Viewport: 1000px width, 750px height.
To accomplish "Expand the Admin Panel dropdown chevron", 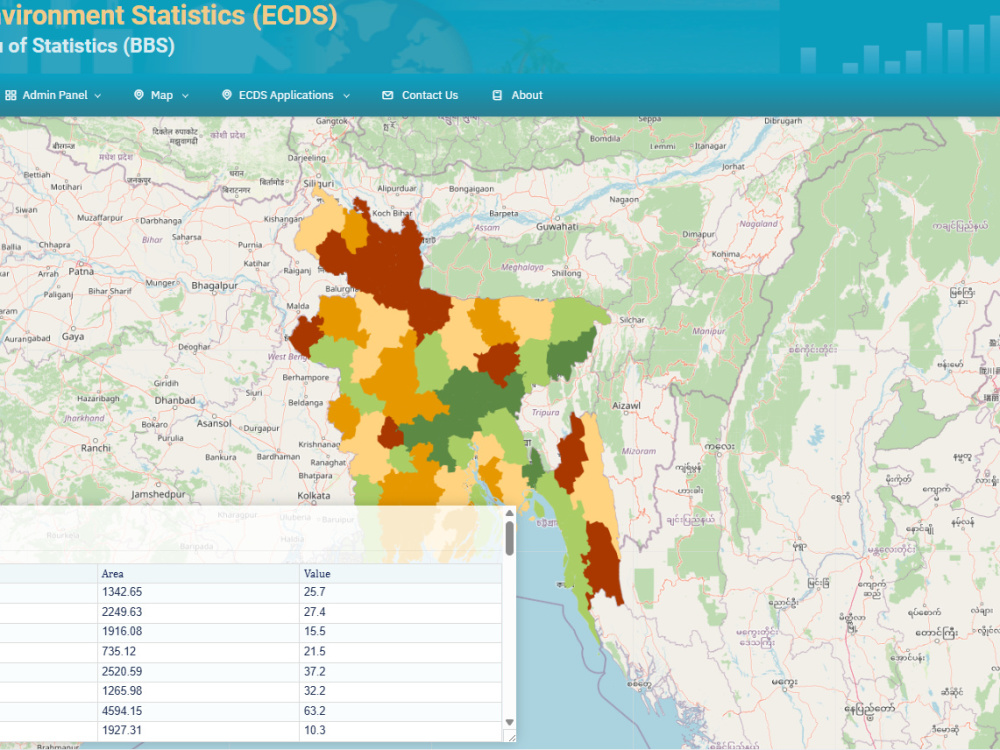I will coord(98,96).
